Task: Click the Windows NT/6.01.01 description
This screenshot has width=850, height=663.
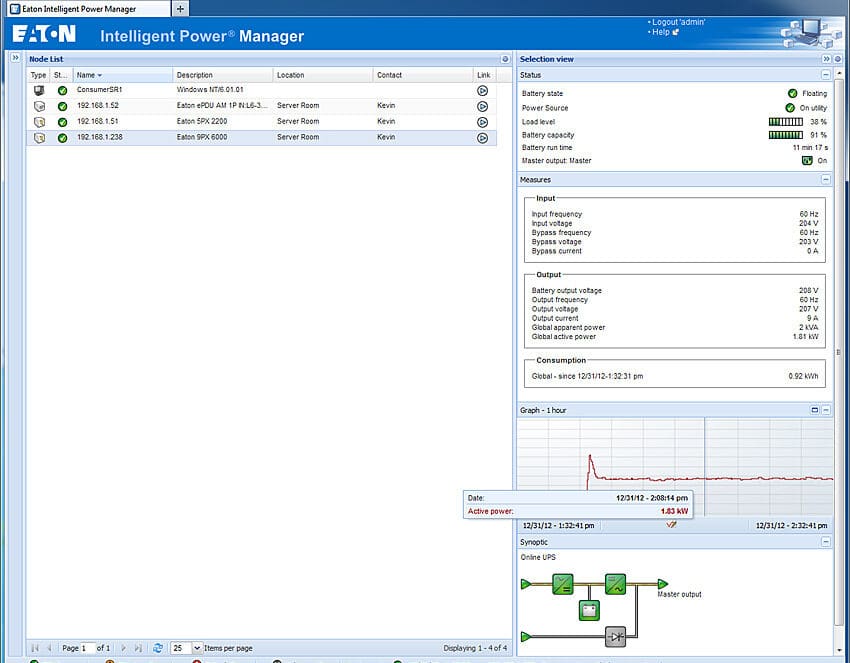Action: click(210, 89)
